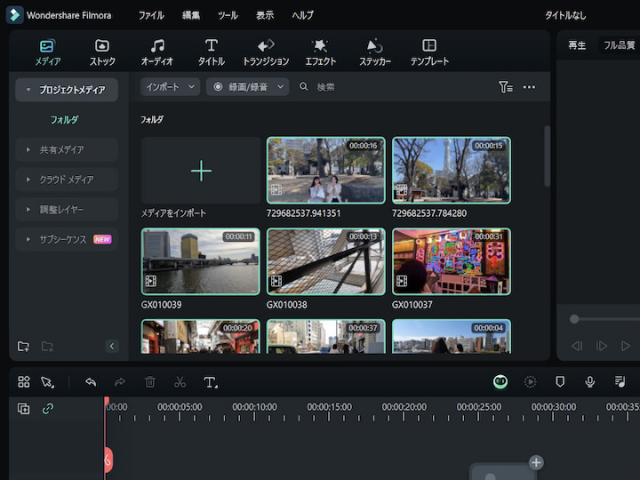This screenshot has width=640, height=480.
Task: Click the メディアをインポート plus tile
Action: [x=201, y=171]
